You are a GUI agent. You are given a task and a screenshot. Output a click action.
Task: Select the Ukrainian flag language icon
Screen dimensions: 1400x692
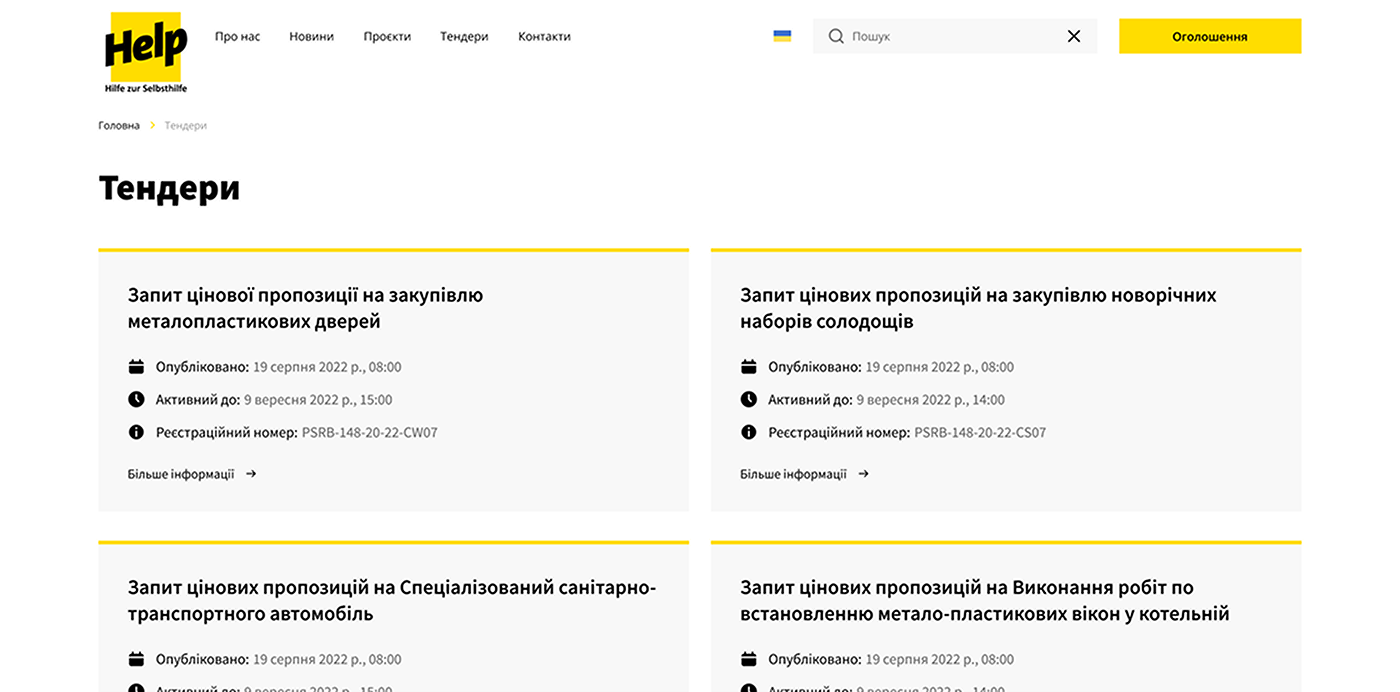(782, 36)
